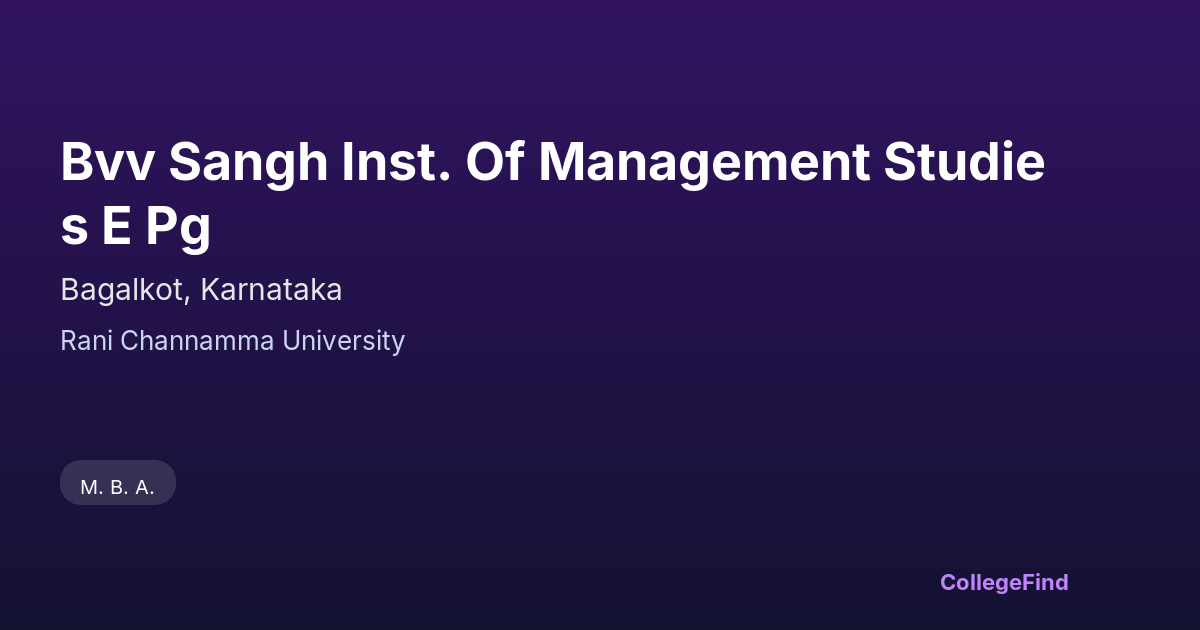Click the M. B. A. course tag
The height and width of the screenshot is (630, 1200).
tap(118, 487)
